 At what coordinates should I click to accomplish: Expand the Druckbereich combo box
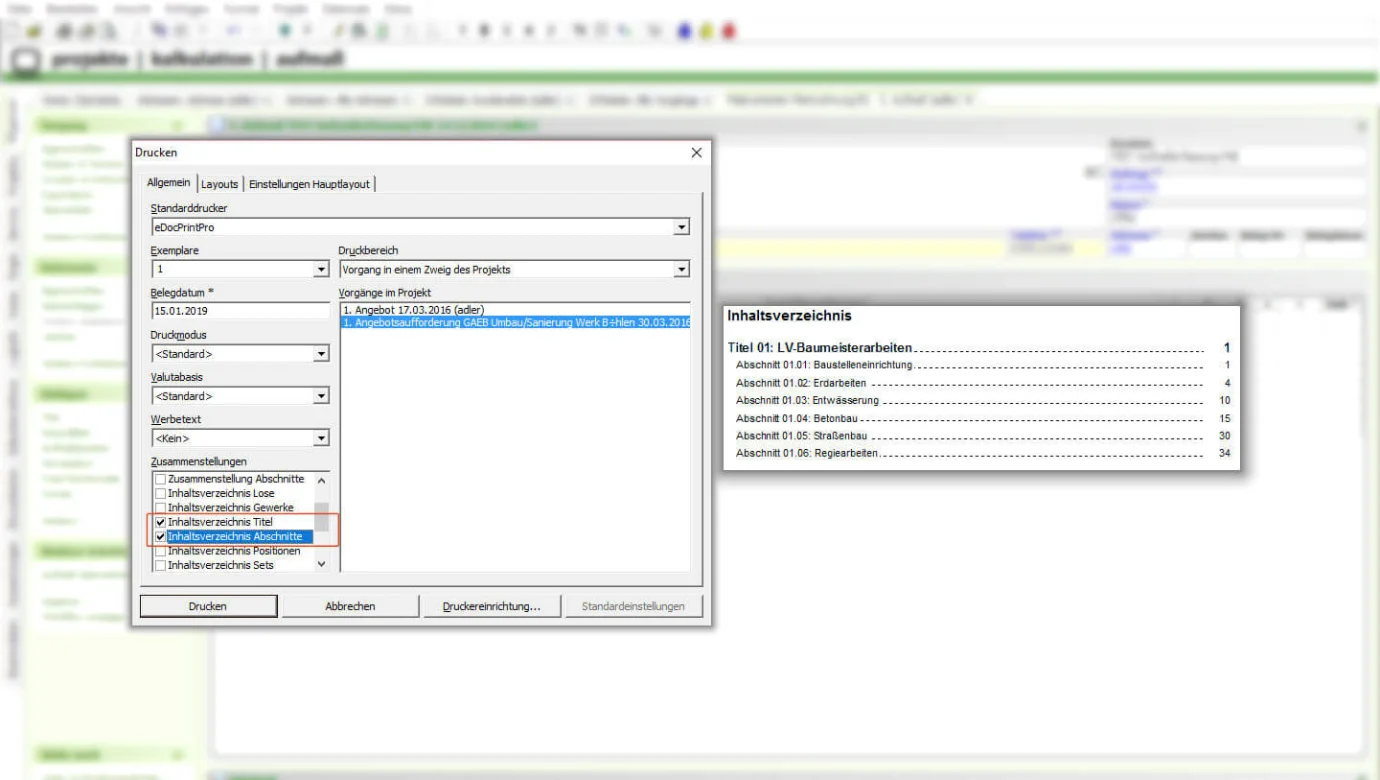681,269
